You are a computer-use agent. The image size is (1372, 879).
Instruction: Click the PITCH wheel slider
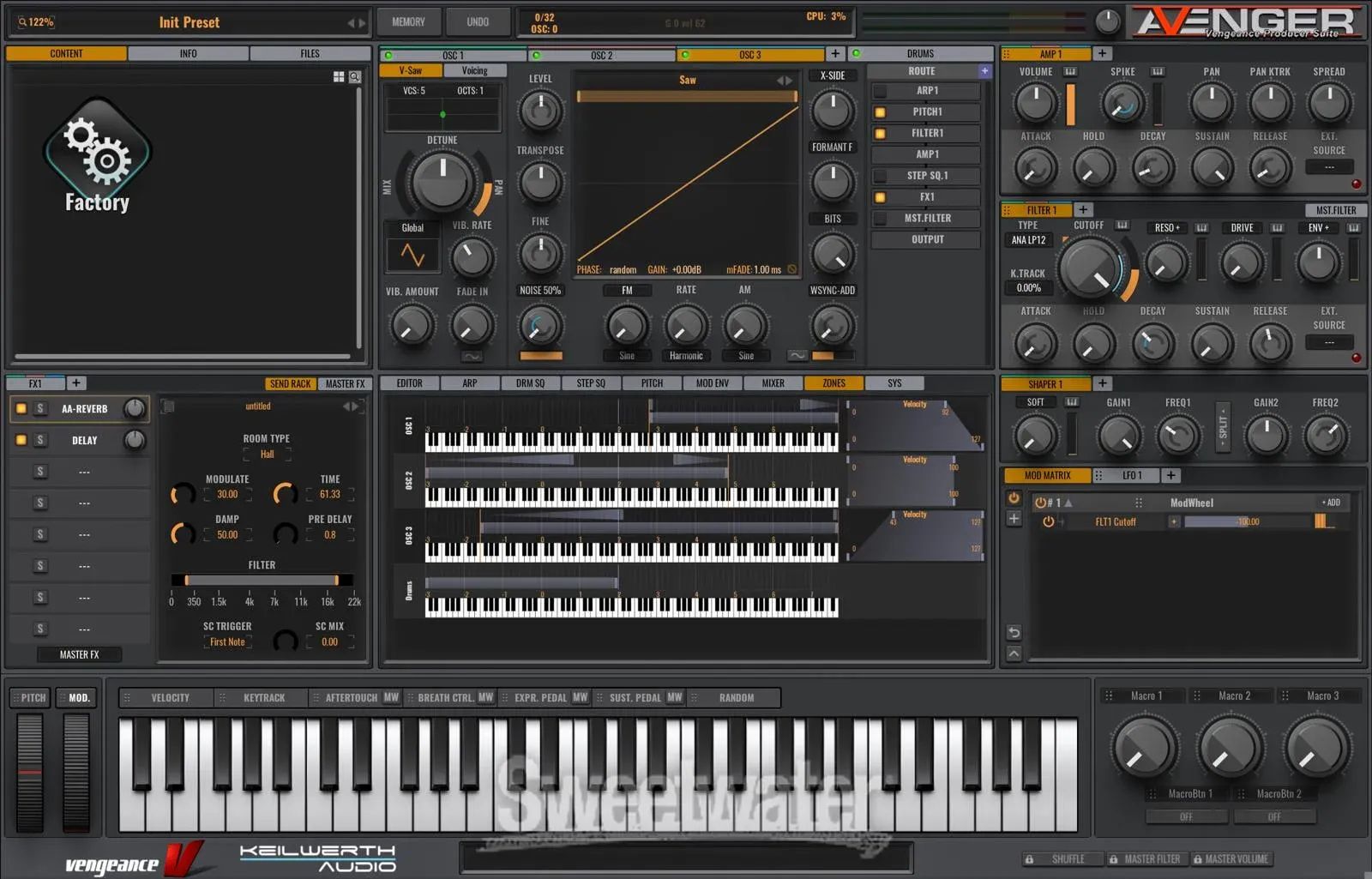pos(30,772)
